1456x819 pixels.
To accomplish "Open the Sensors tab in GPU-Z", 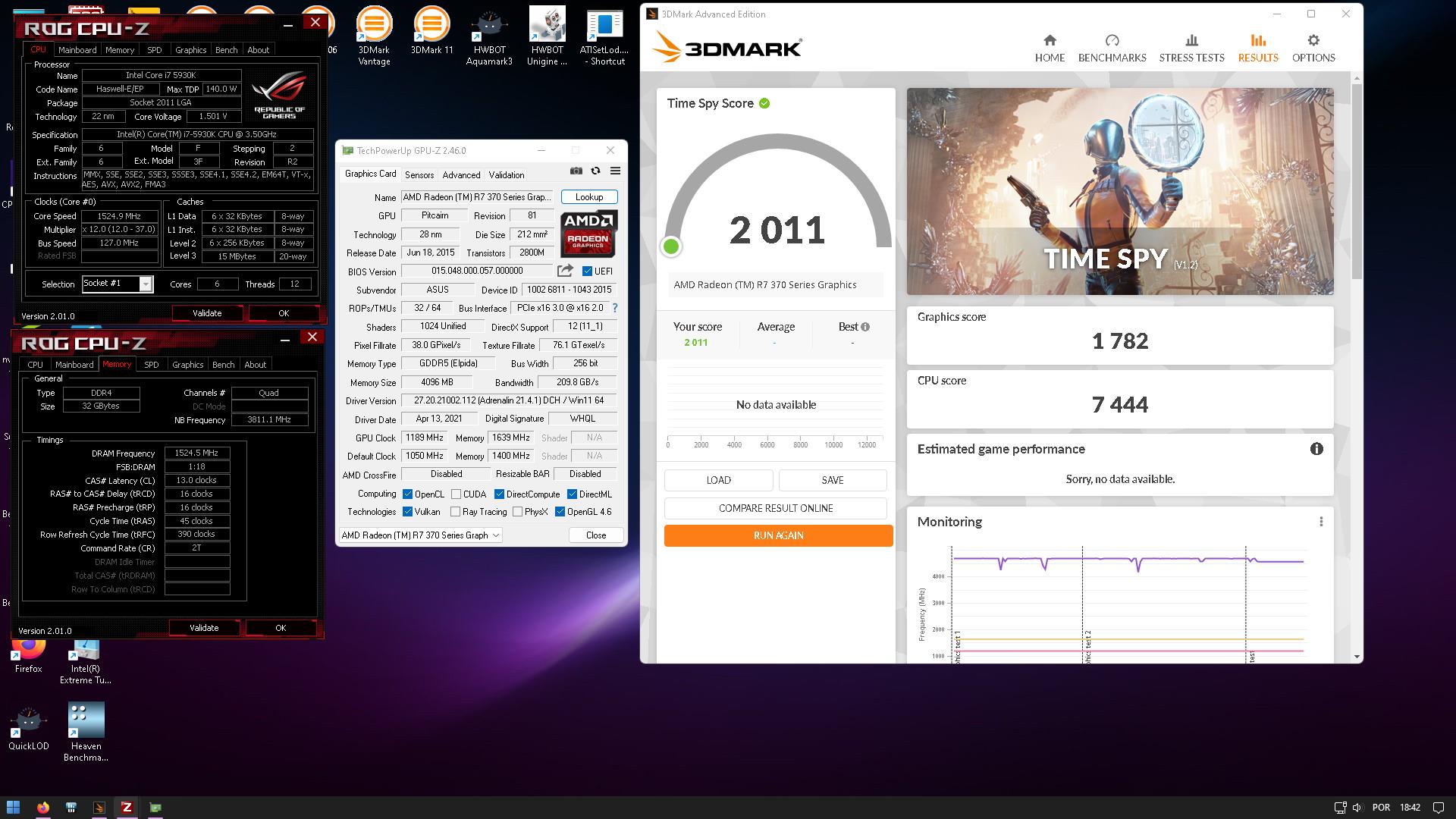I will coord(419,174).
